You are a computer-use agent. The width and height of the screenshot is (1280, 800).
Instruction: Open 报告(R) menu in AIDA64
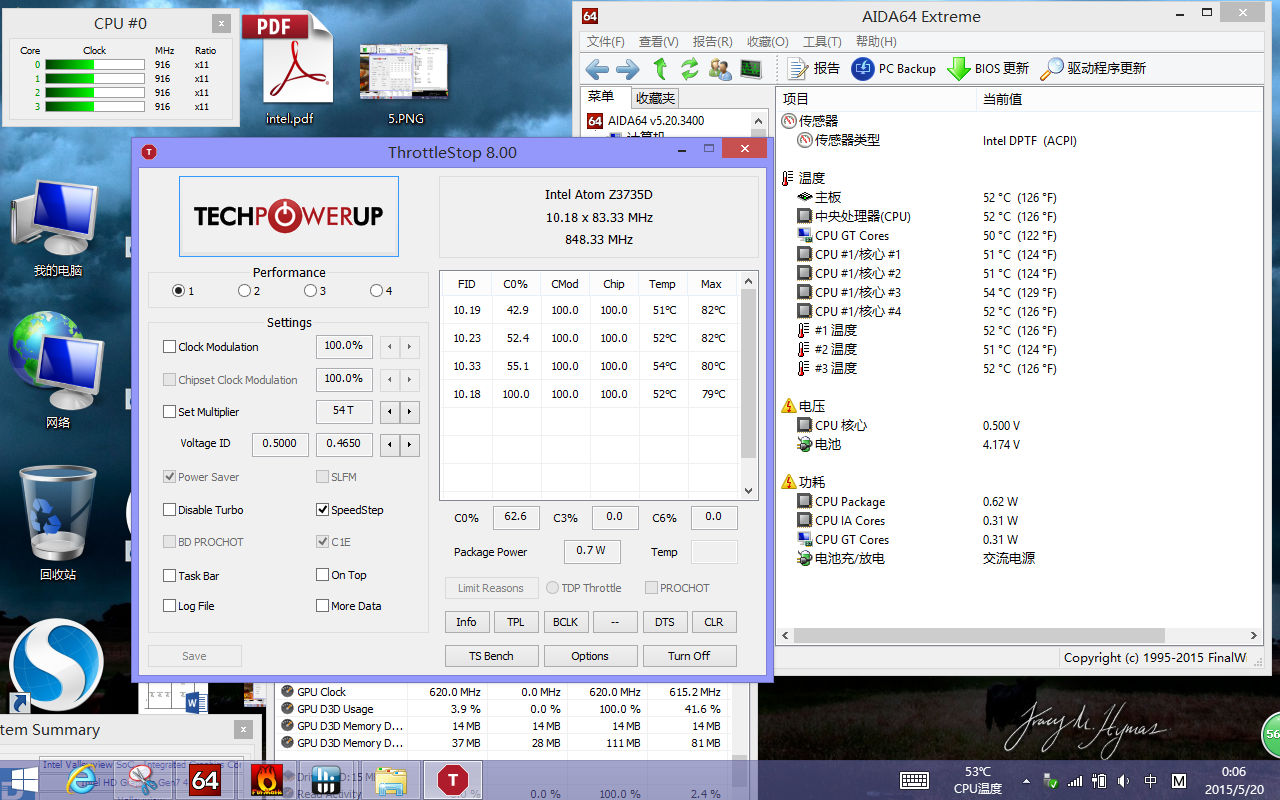coord(712,42)
